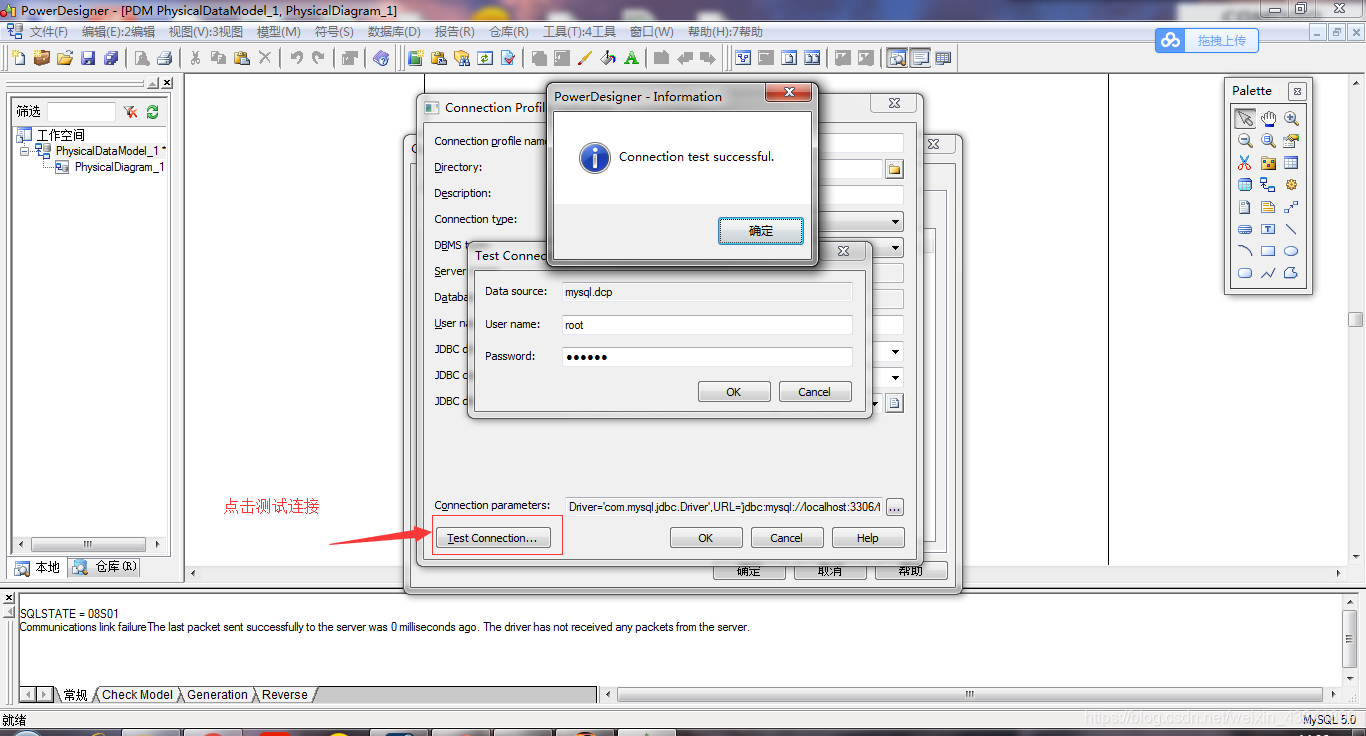The width and height of the screenshot is (1366, 736).
Task: Select the Note tool in Palette
Action: pyautogui.click(x=1268, y=207)
